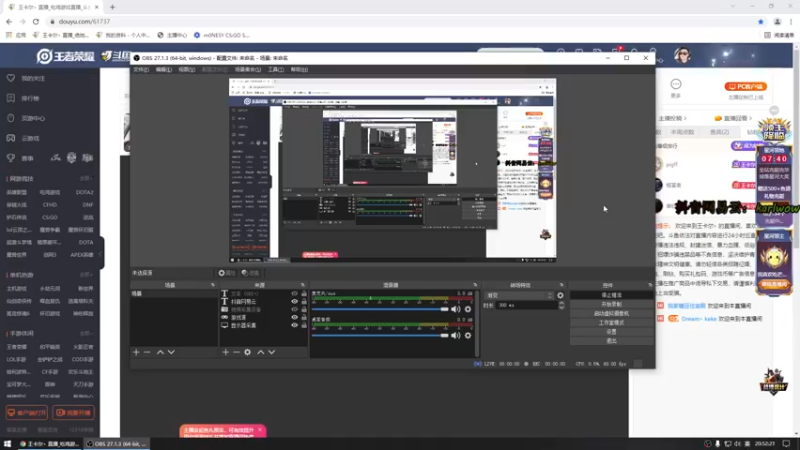Start the virtual camera in OBS
Image resolution: width=800 pixels, height=450 pixels.
point(611,313)
